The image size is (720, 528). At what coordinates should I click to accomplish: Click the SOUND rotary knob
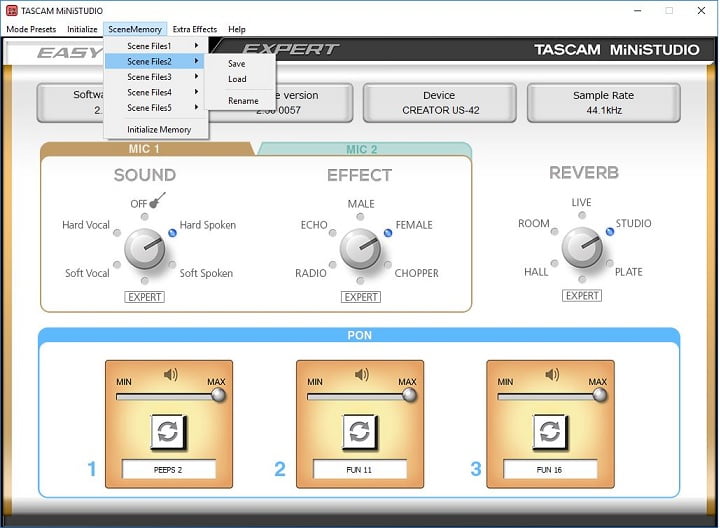145,248
